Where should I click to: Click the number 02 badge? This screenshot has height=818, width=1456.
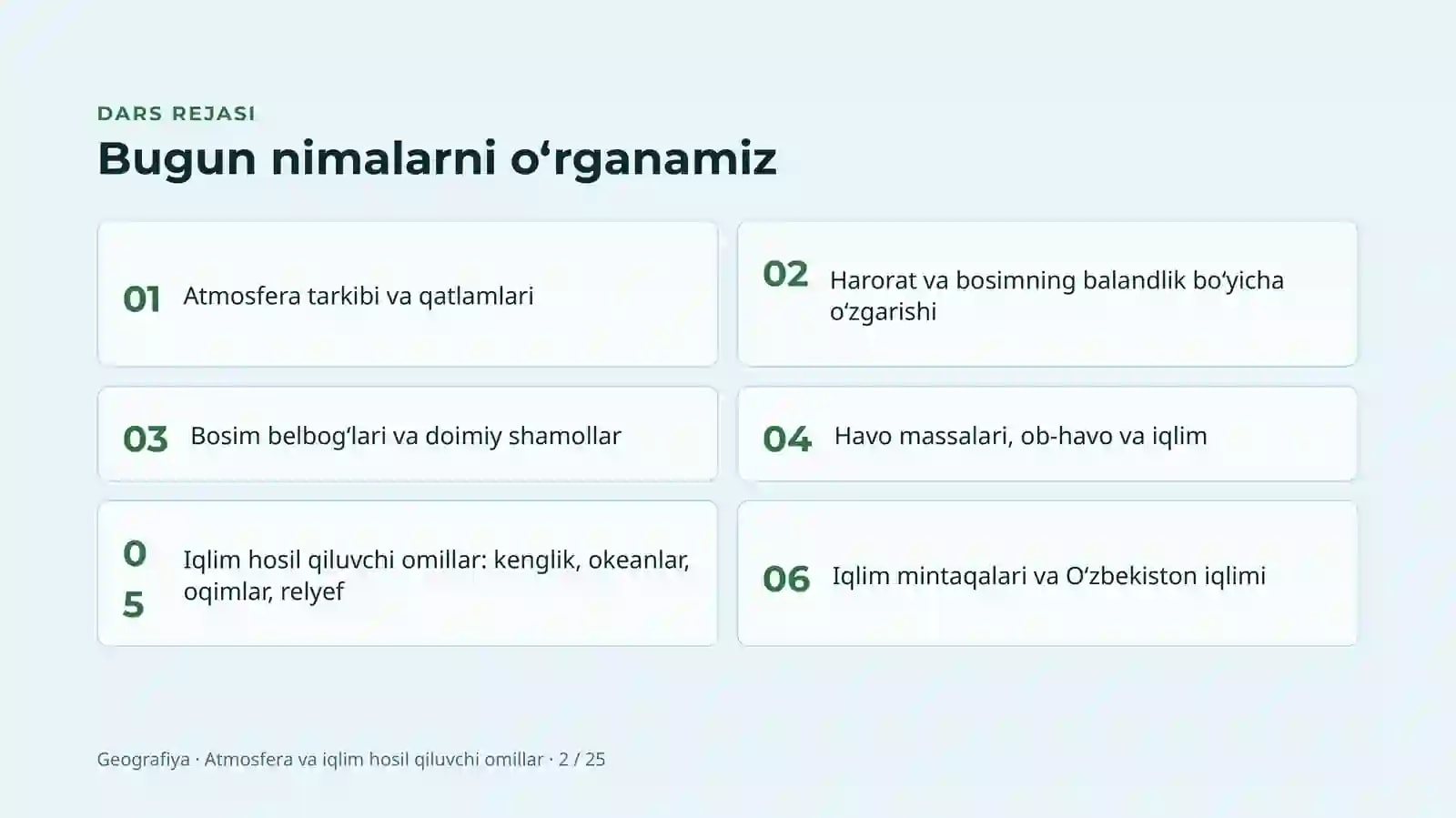pos(785,274)
